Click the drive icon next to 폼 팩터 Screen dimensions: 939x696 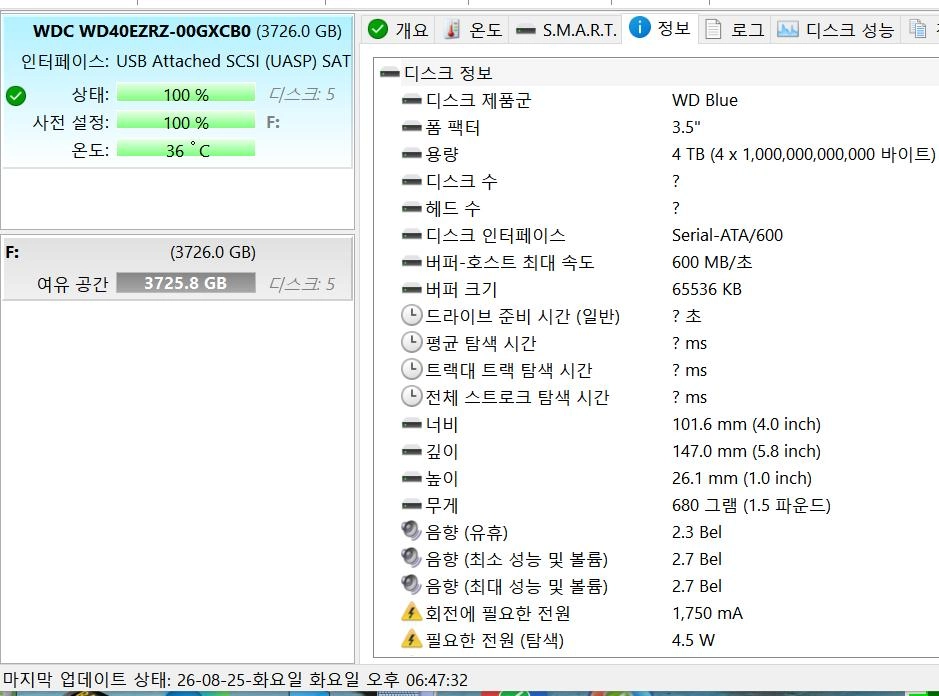411,127
